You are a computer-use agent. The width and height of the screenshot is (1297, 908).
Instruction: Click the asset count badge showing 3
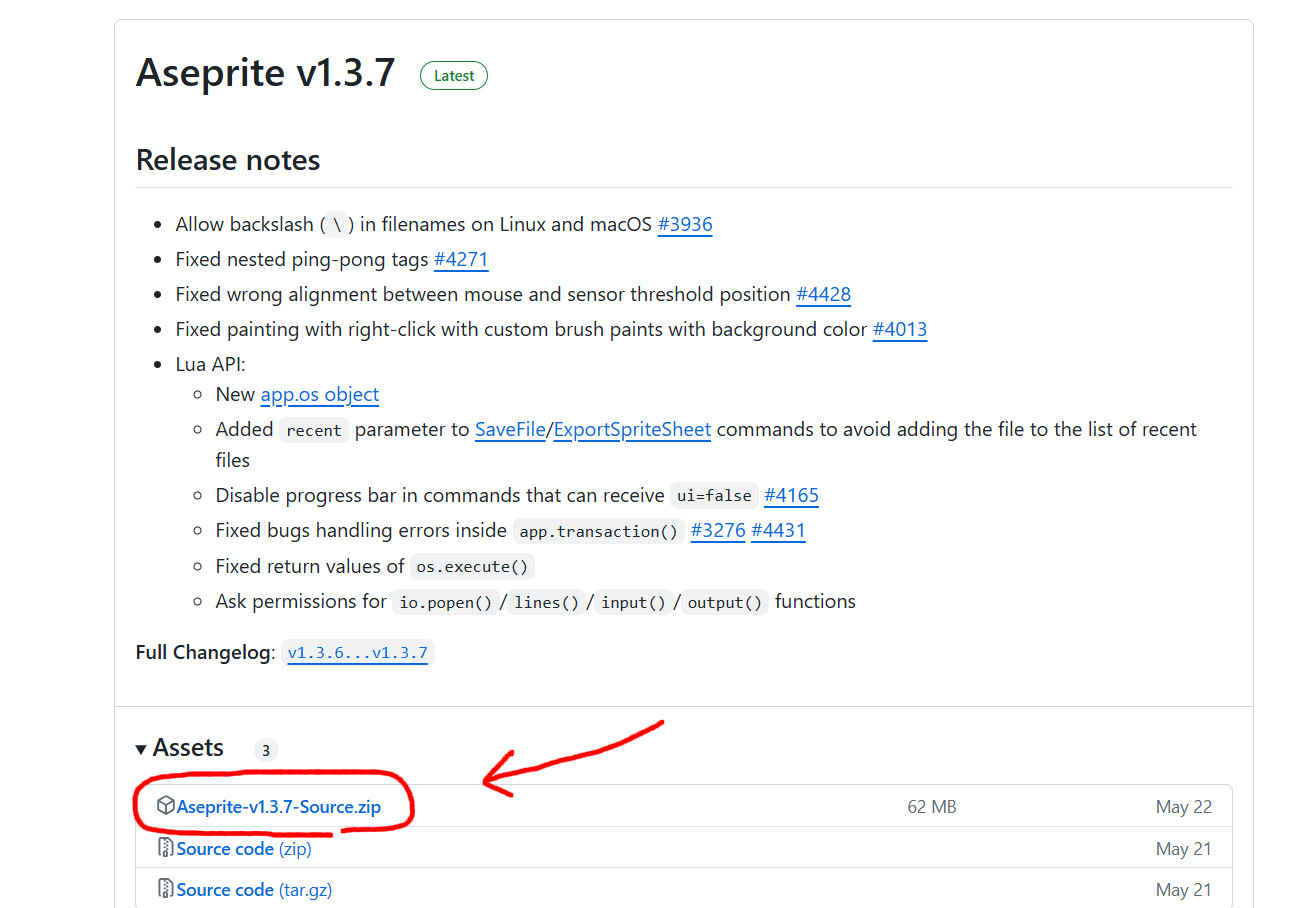coord(265,749)
